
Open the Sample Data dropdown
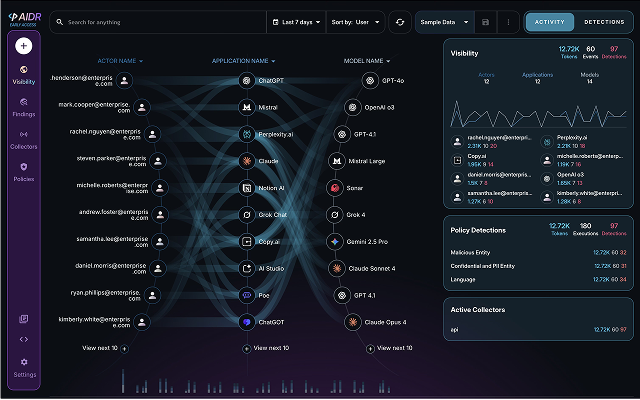[x=444, y=22]
